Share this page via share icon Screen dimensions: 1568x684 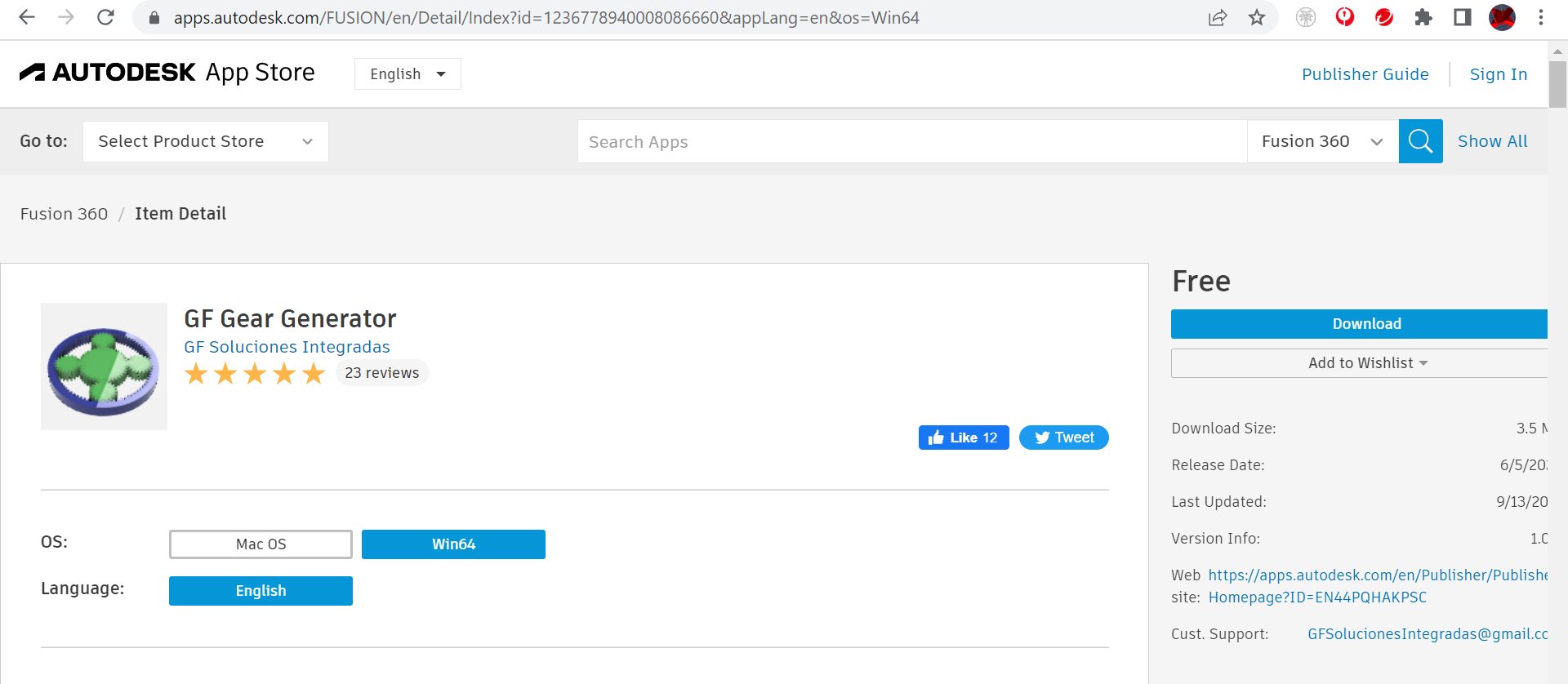click(x=1218, y=17)
